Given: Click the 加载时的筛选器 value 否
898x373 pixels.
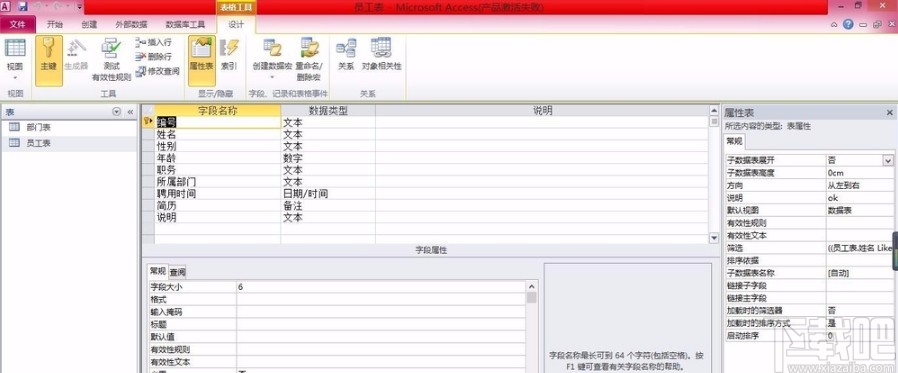Looking at the screenshot, I should point(860,311).
